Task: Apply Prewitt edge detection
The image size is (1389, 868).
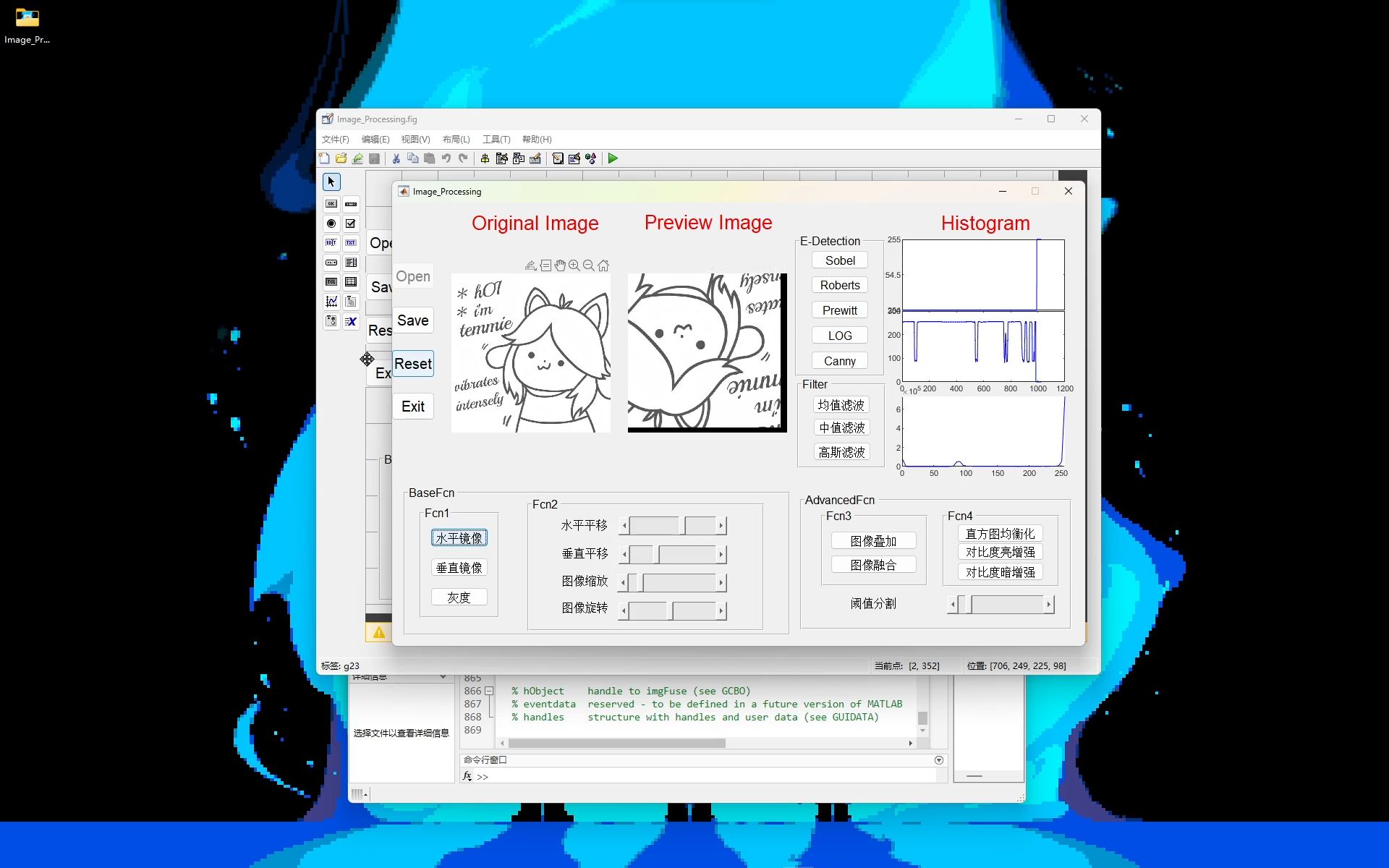Action: (x=840, y=310)
